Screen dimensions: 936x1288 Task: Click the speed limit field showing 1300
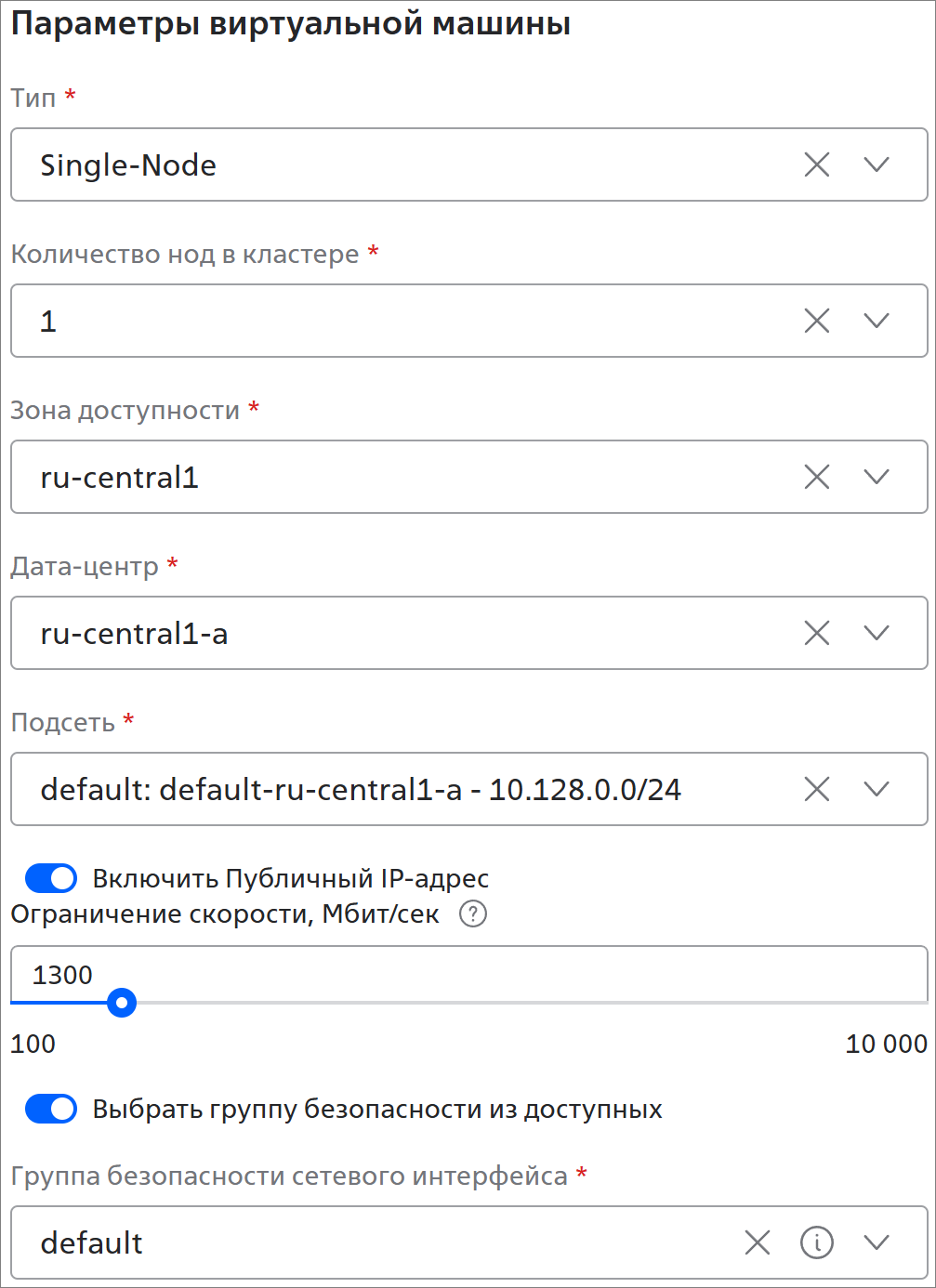(372, 975)
